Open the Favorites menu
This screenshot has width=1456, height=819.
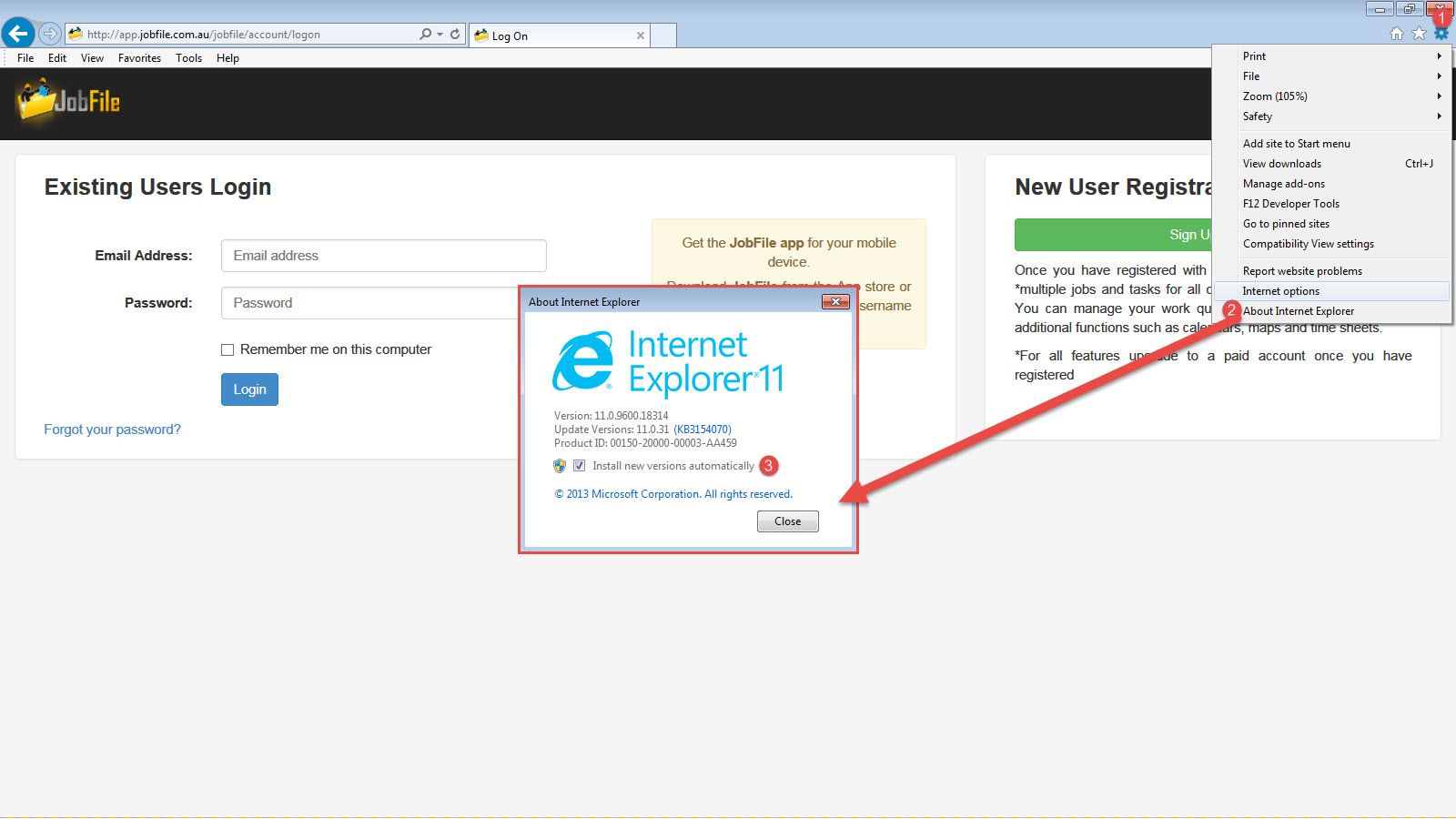pyautogui.click(x=139, y=58)
